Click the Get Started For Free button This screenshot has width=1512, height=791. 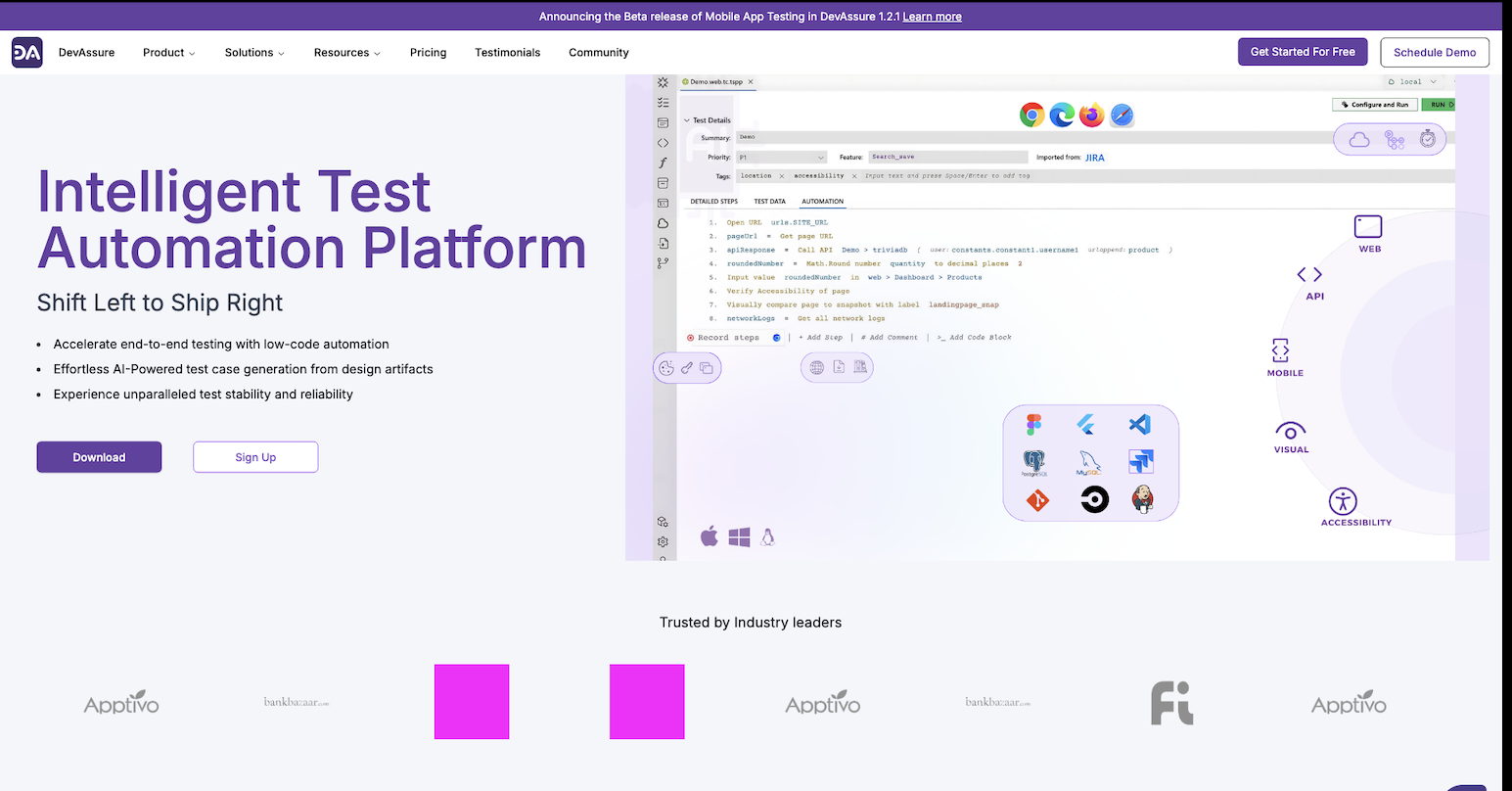(1302, 52)
